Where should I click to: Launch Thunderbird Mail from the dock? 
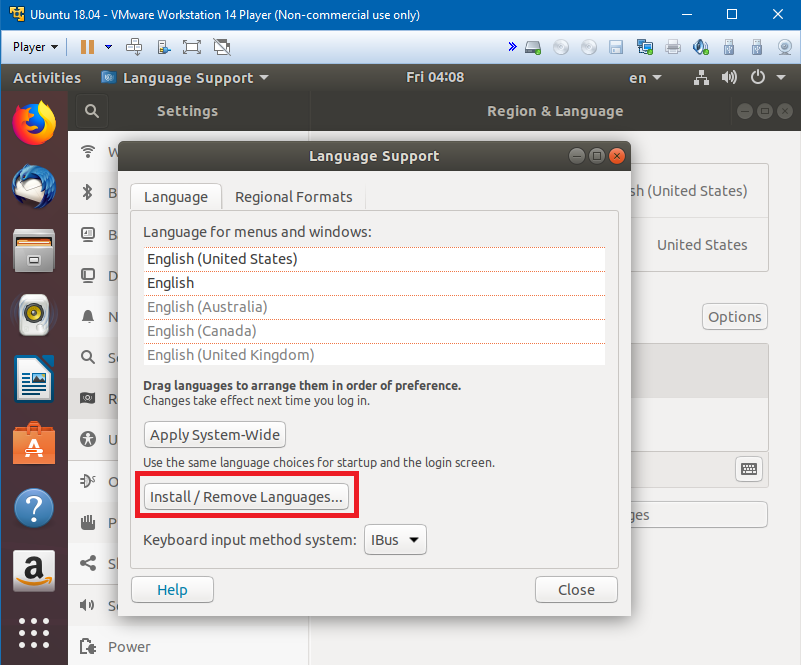[x=34, y=186]
